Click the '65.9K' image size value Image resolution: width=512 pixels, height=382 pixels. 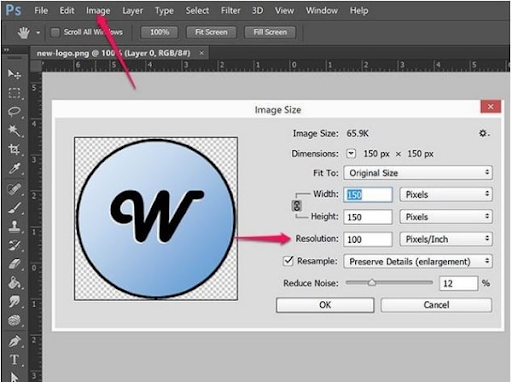pos(357,134)
